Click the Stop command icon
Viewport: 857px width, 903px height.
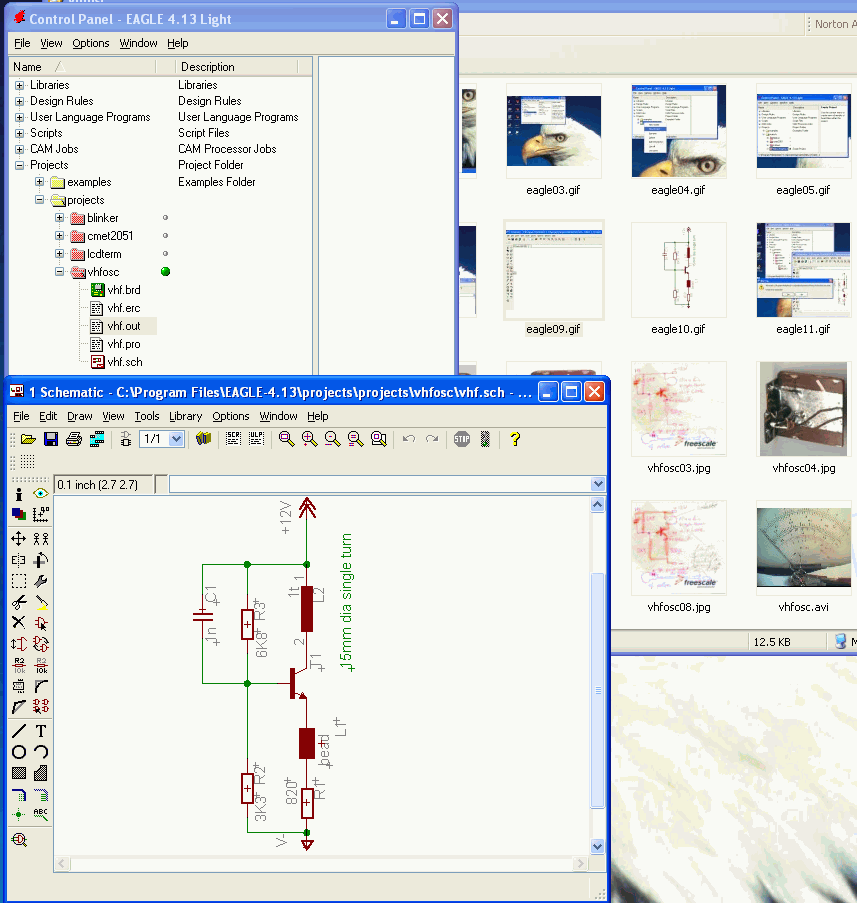pos(462,439)
